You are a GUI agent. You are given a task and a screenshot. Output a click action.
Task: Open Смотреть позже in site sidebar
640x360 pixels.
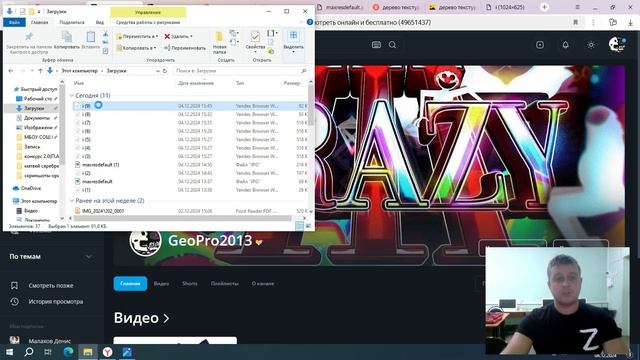tap(42, 286)
